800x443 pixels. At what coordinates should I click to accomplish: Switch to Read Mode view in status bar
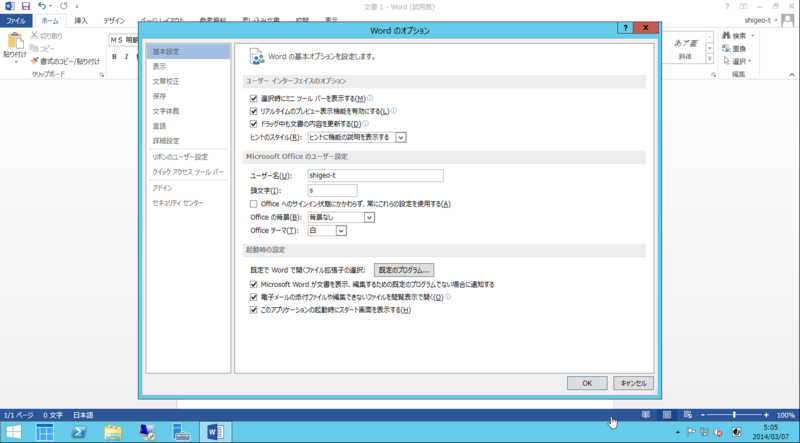(645, 415)
